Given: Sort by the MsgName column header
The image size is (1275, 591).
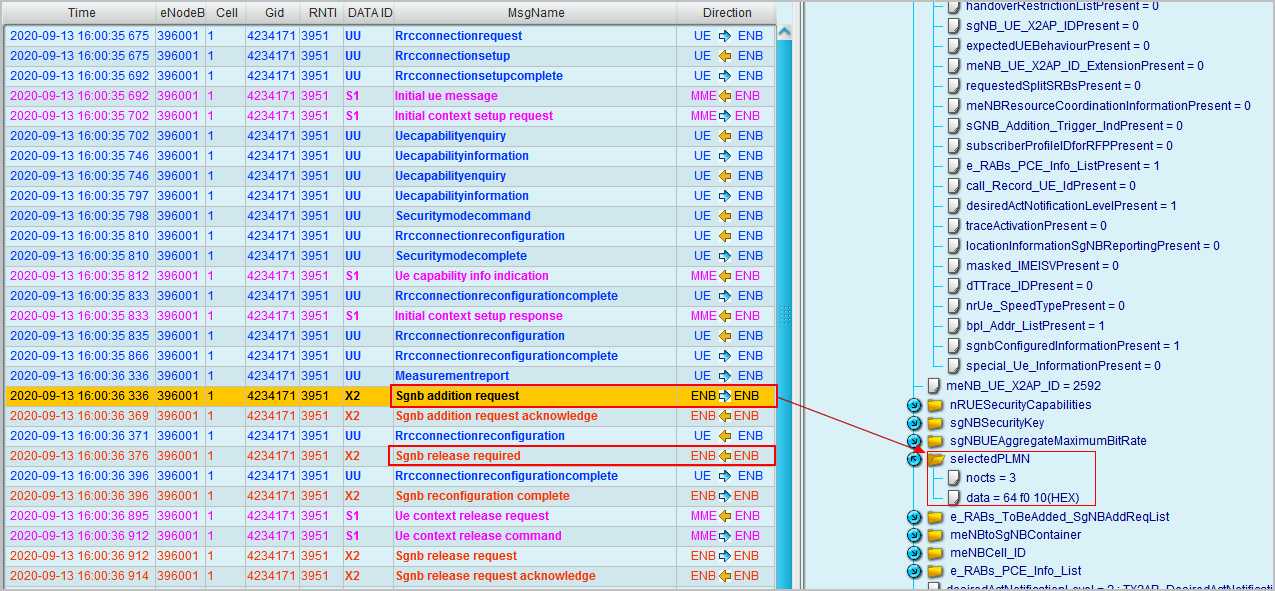Looking at the screenshot, I should (535, 13).
